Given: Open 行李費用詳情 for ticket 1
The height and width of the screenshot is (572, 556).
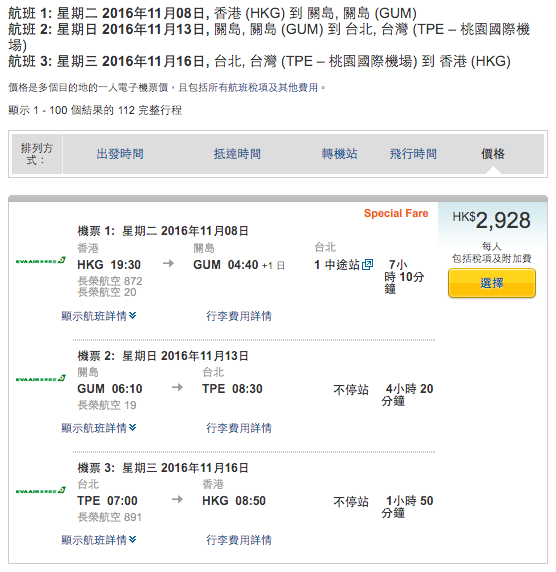Looking at the screenshot, I should pyautogui.click(x=239, y=316).
